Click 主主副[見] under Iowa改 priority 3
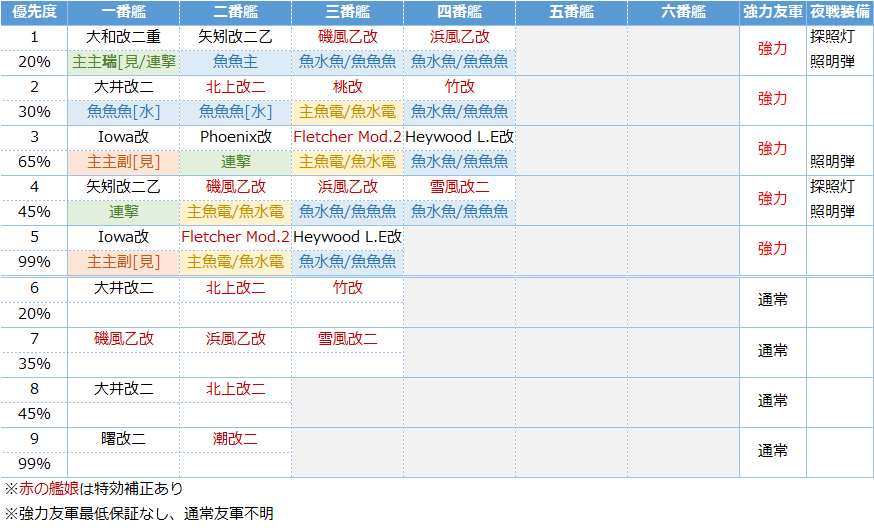 point(123,162)
